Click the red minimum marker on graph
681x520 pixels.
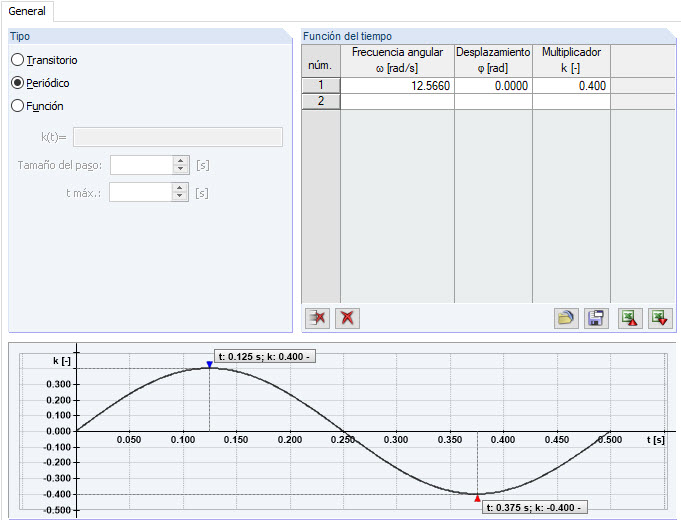click(x=477, y=498)
